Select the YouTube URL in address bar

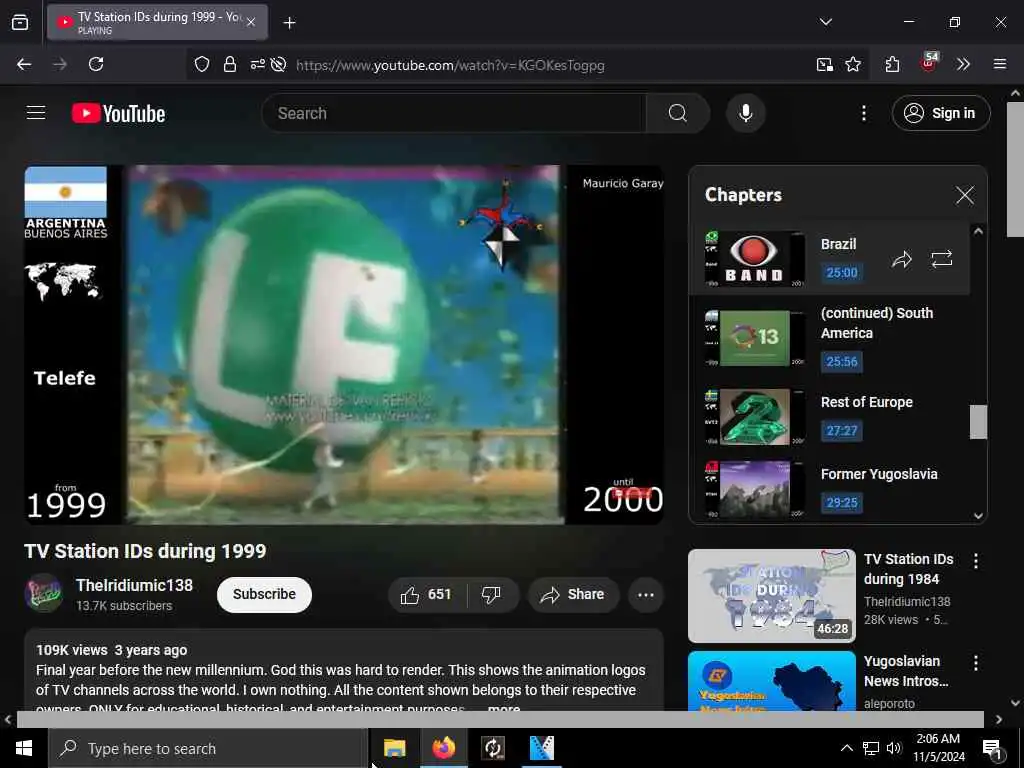pyautogui.click(x=450, y=65)
